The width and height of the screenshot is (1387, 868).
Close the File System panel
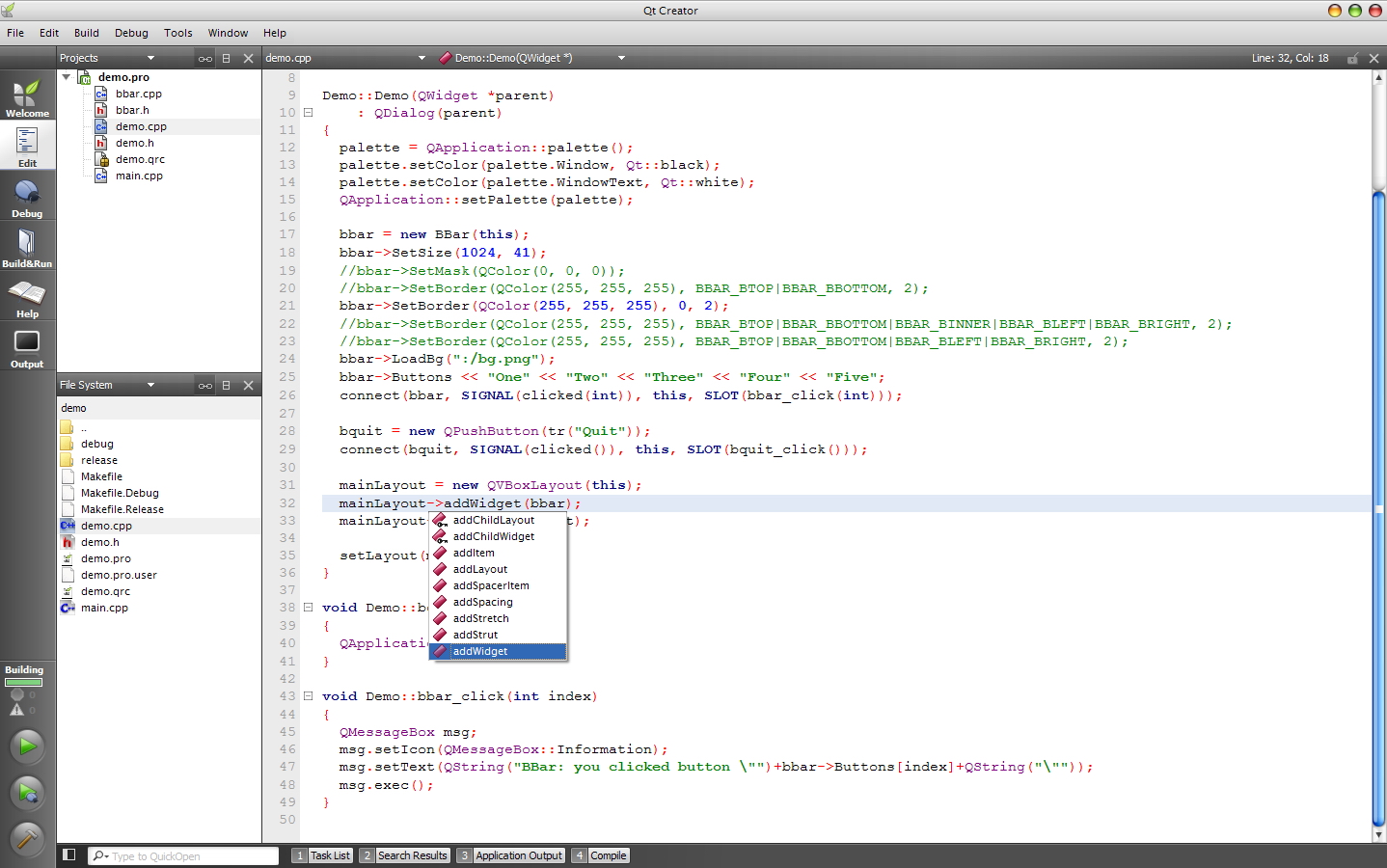pos(249,385)
